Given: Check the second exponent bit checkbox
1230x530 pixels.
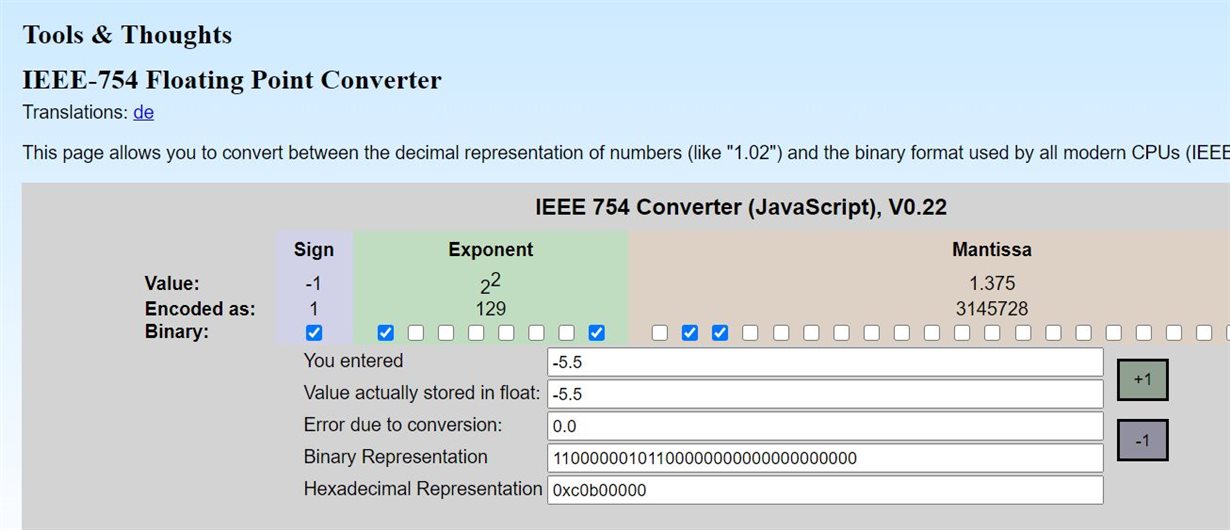Looking at the screenshot, I should point(416,333).
